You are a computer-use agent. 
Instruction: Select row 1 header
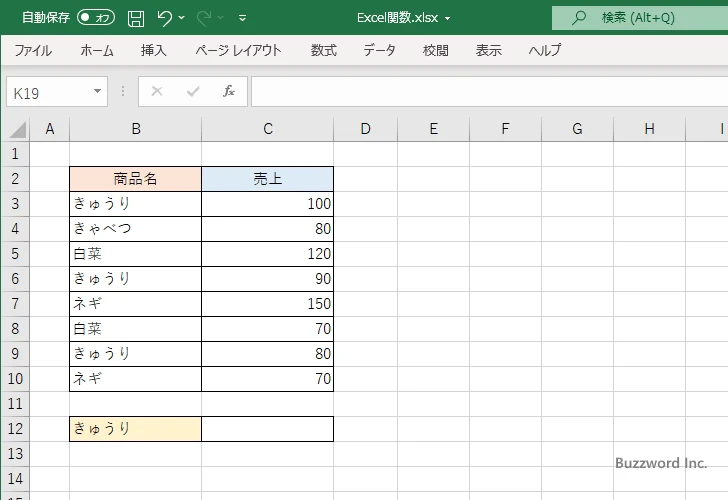(x=15, y=154)
